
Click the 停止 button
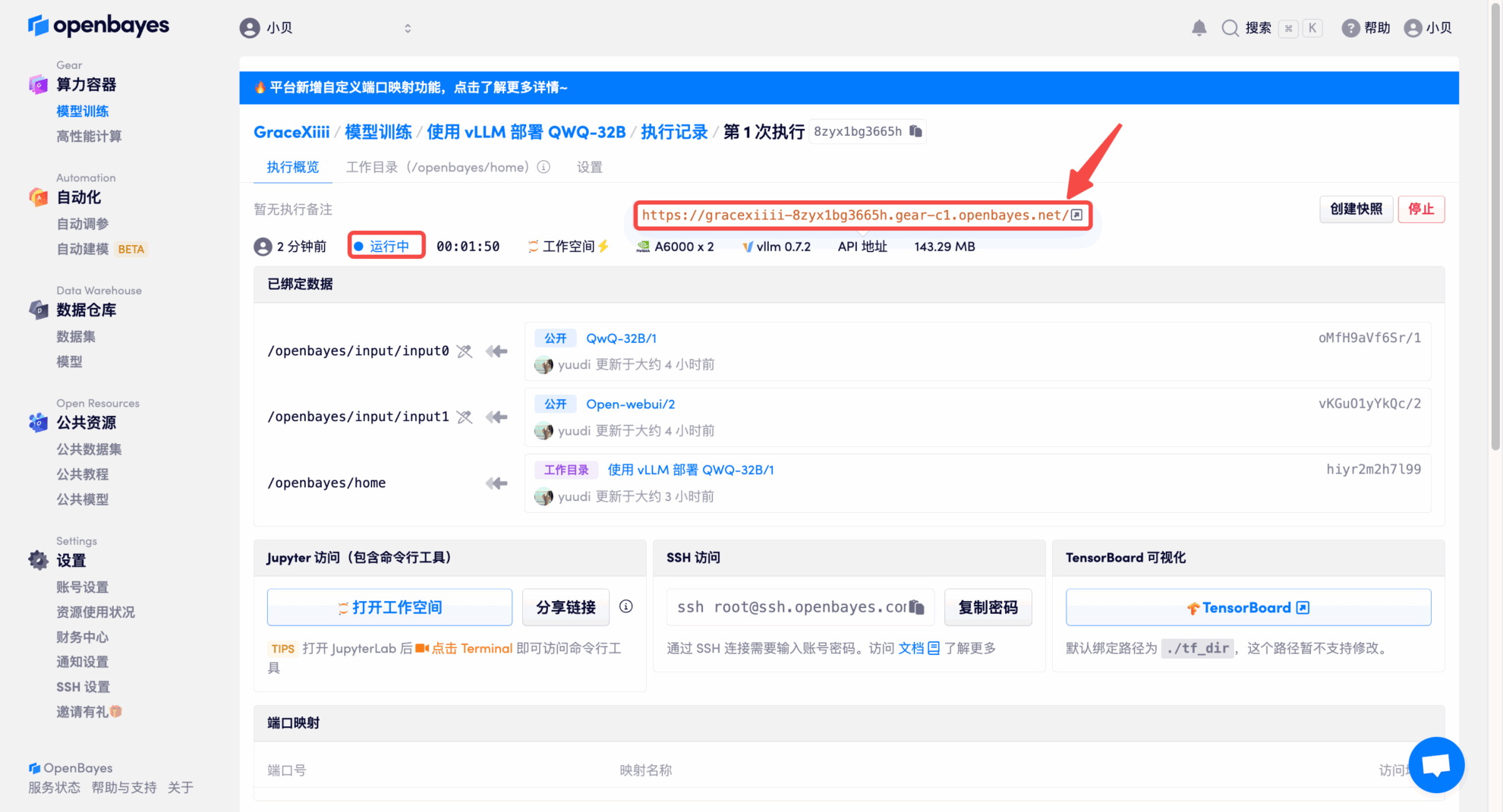coord(1421,209)
